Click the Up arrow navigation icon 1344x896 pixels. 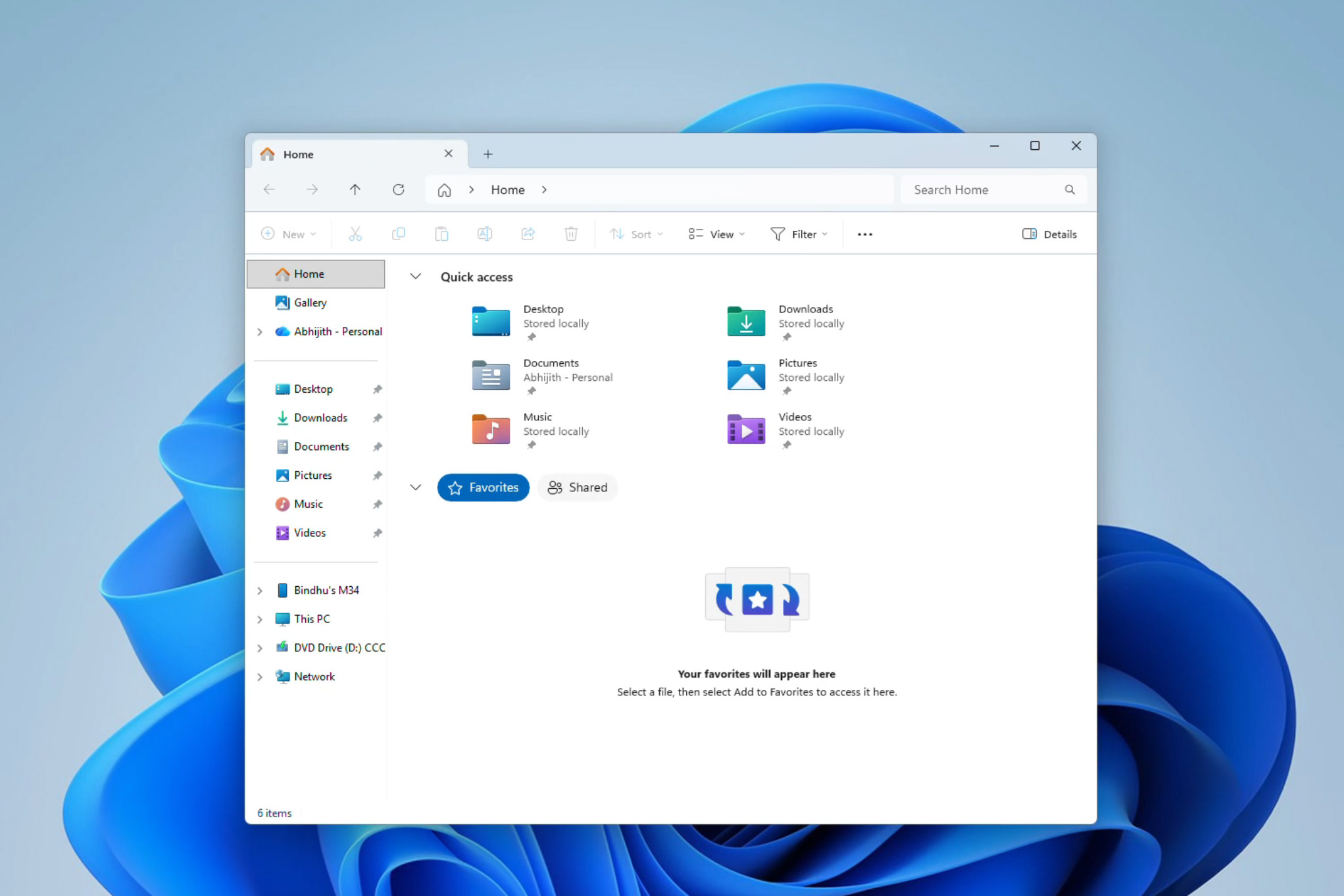355,190
